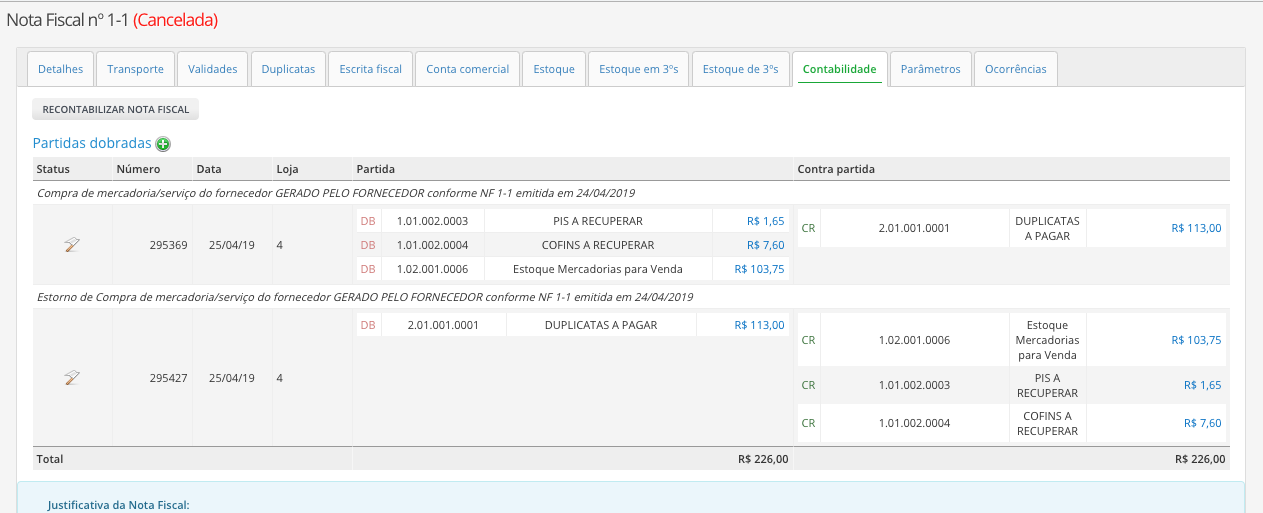Click the R$ 7,60 COFINS debit value in entry 295369
1263x513 pixels.
[x=766, y=245]
